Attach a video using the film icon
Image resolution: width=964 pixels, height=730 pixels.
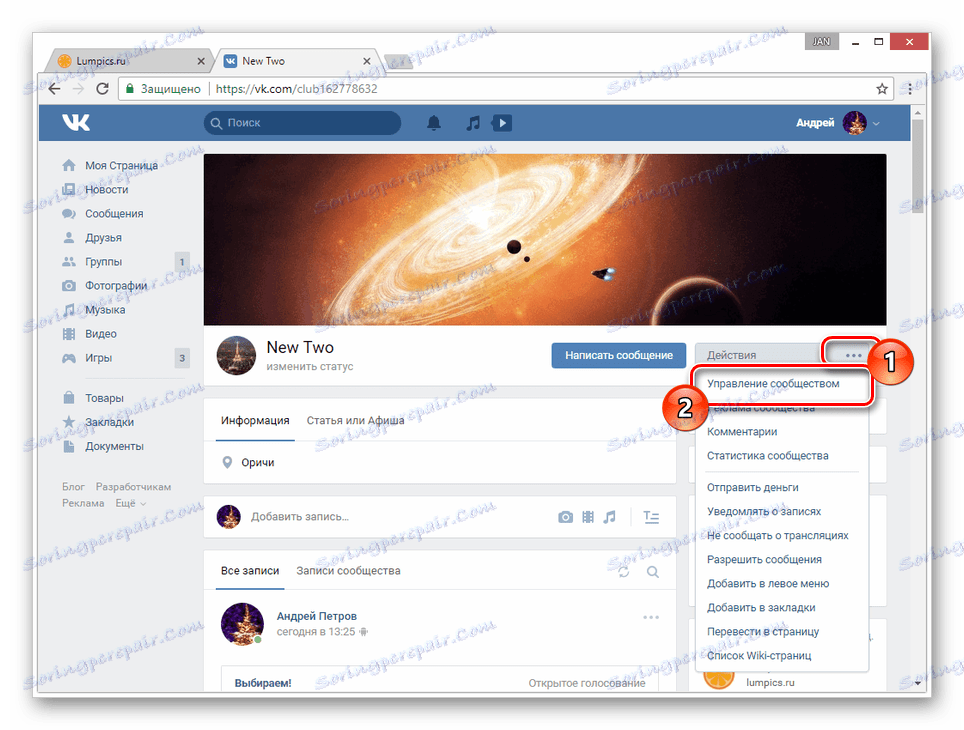pos(588,517)
